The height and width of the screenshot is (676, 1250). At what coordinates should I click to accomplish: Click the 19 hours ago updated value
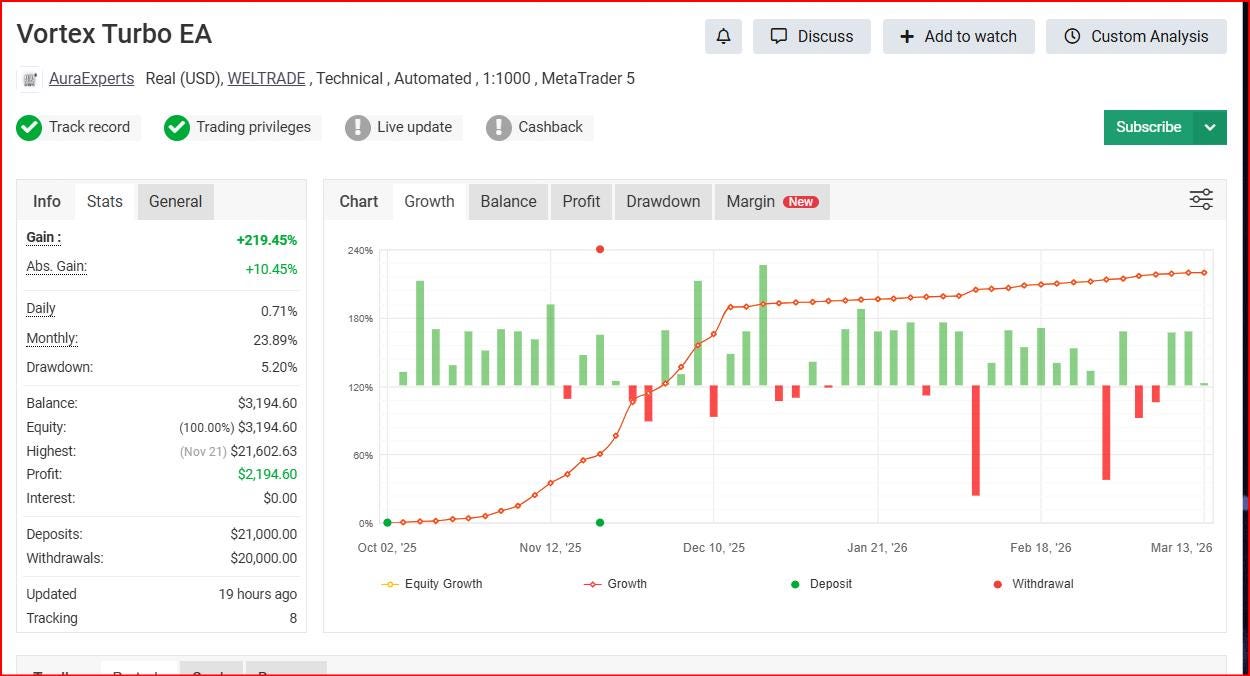click(257, 594)
